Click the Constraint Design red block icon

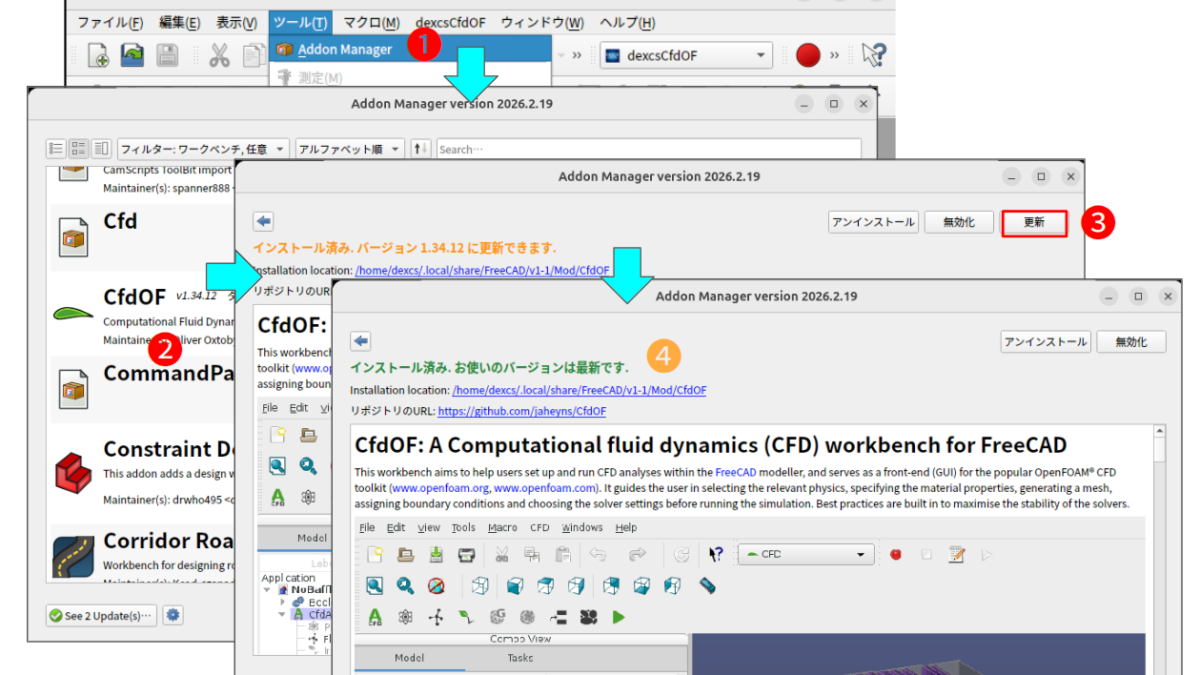tap(73, 469)
